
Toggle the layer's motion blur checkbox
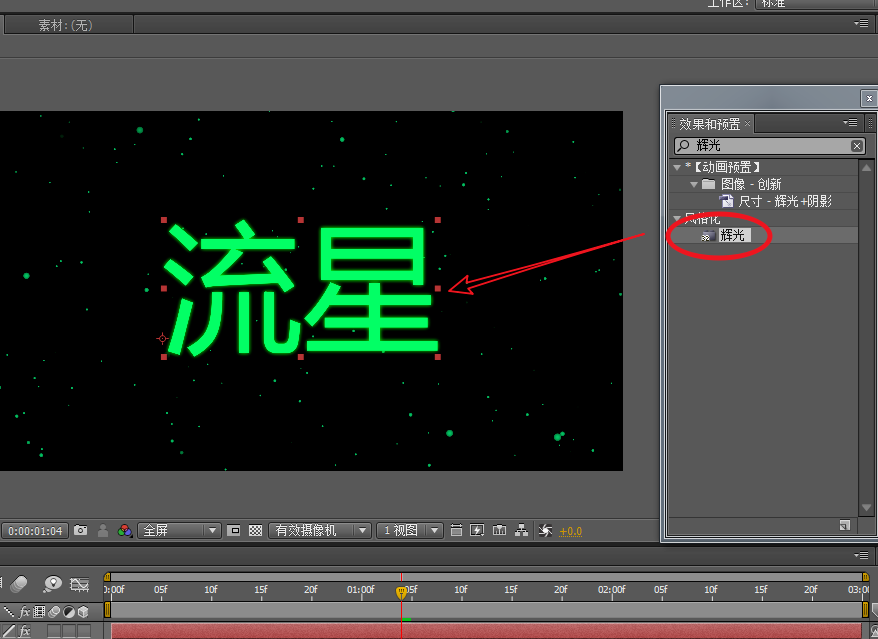pos(54,631)
